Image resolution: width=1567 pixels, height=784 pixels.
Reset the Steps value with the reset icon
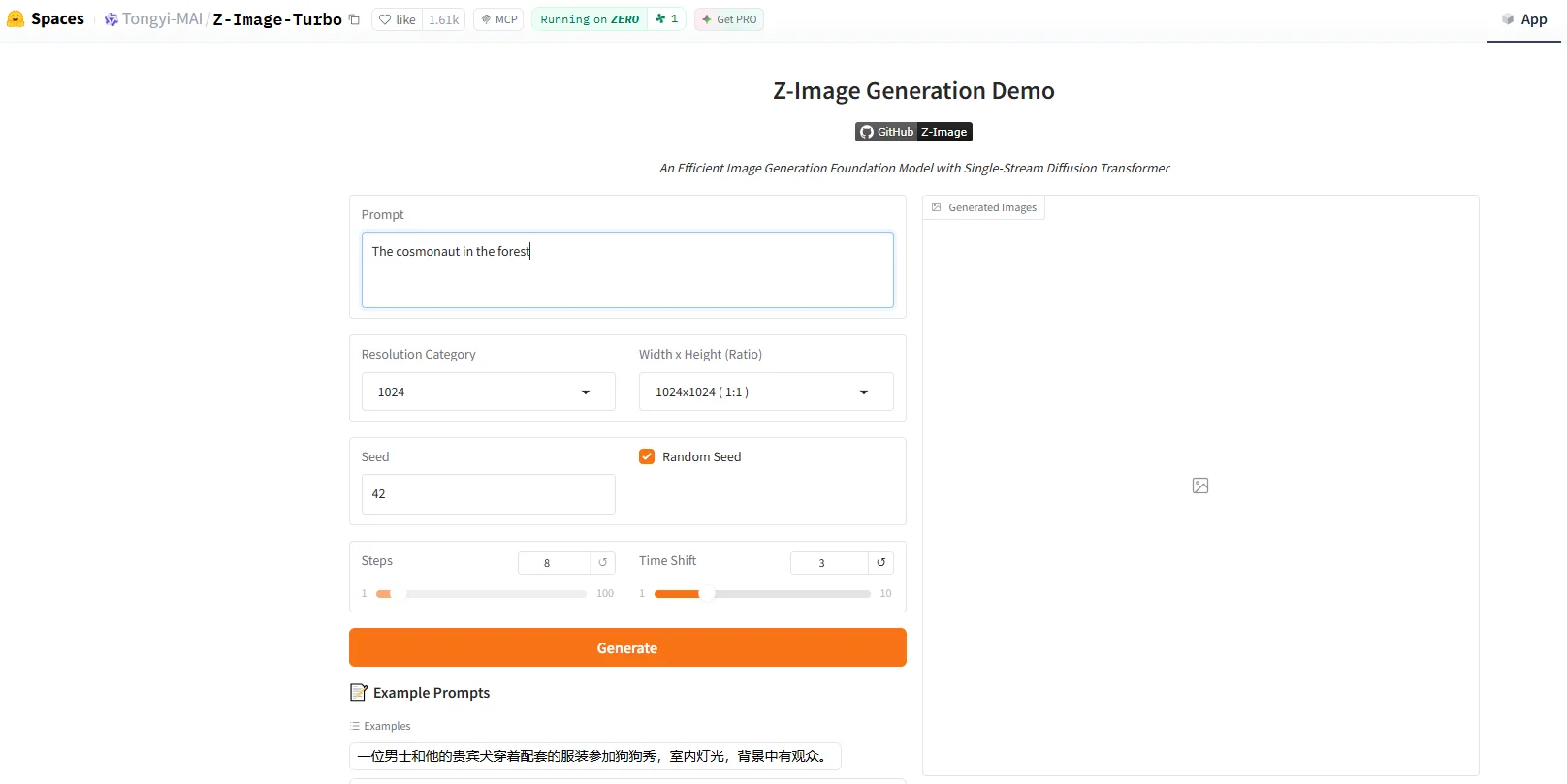(602, 562)
